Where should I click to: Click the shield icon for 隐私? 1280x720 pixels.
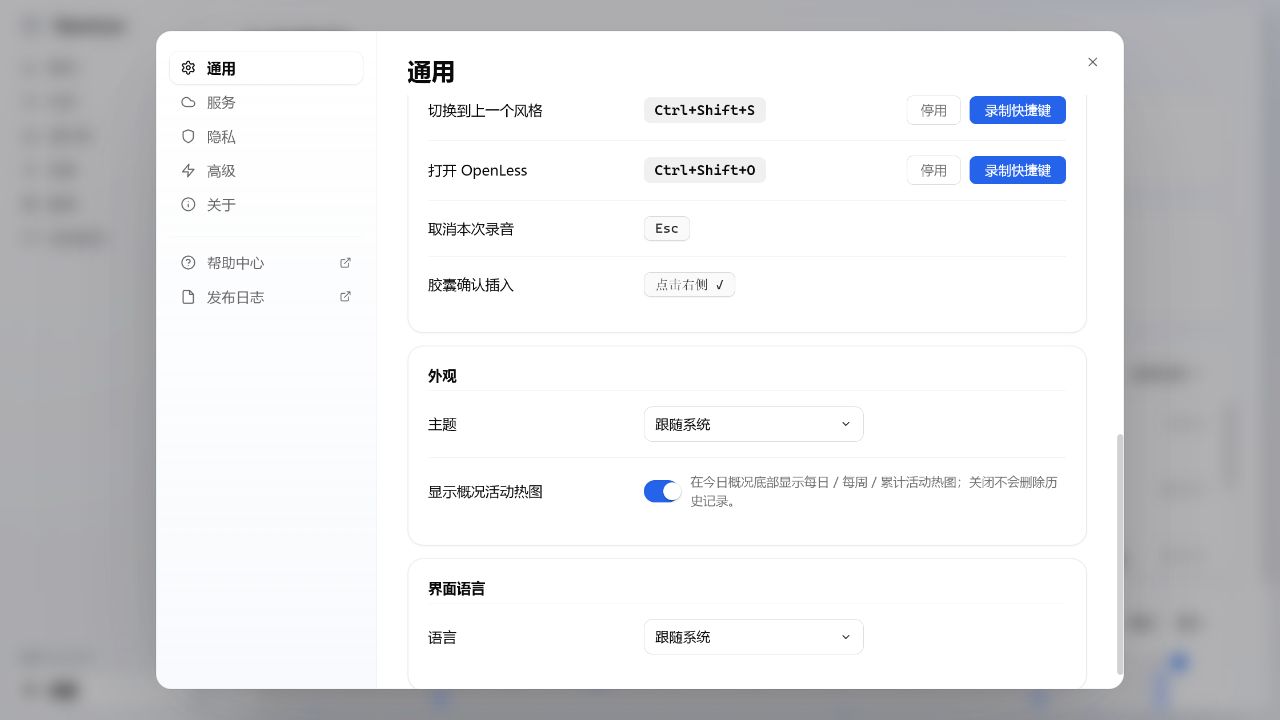pyautogui.click(x=188, y=137)
